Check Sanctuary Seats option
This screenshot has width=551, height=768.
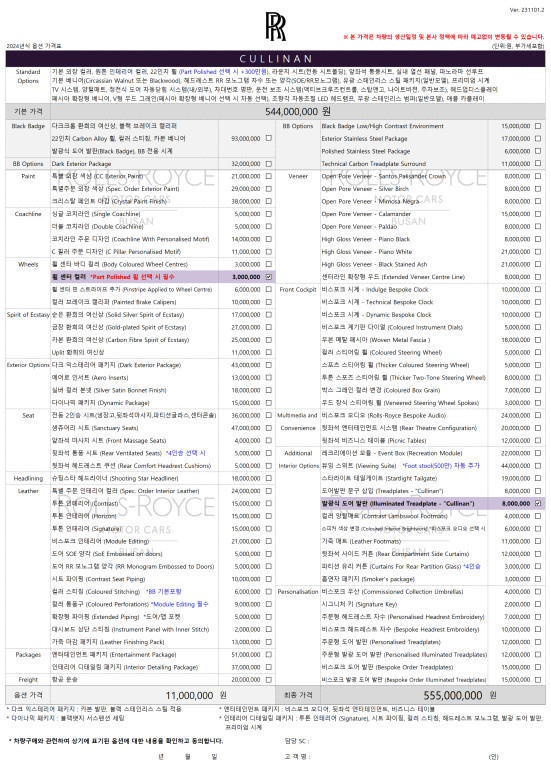[x=268, y=428]
